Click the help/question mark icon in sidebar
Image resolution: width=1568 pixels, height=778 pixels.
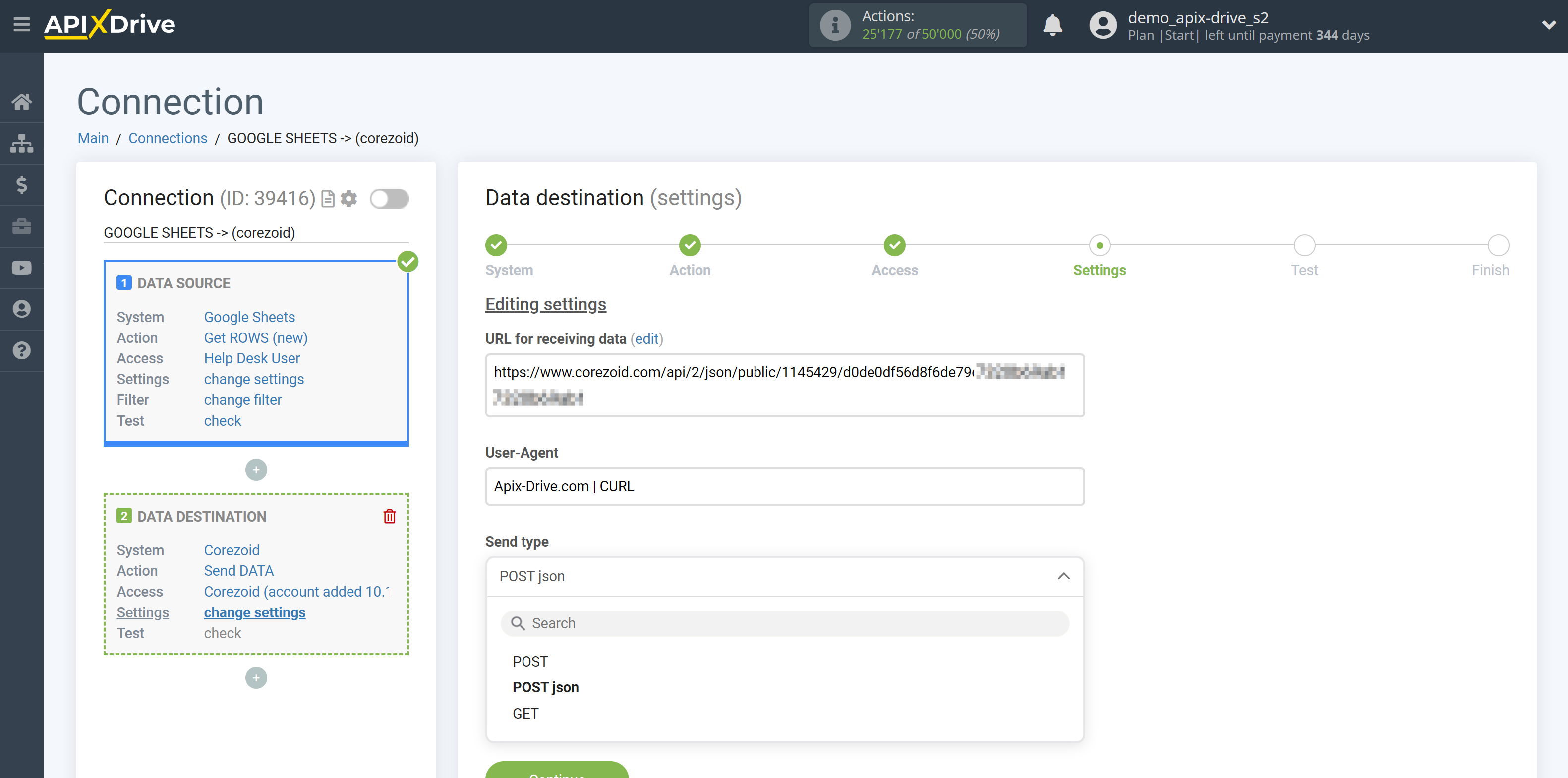point(22,350)
